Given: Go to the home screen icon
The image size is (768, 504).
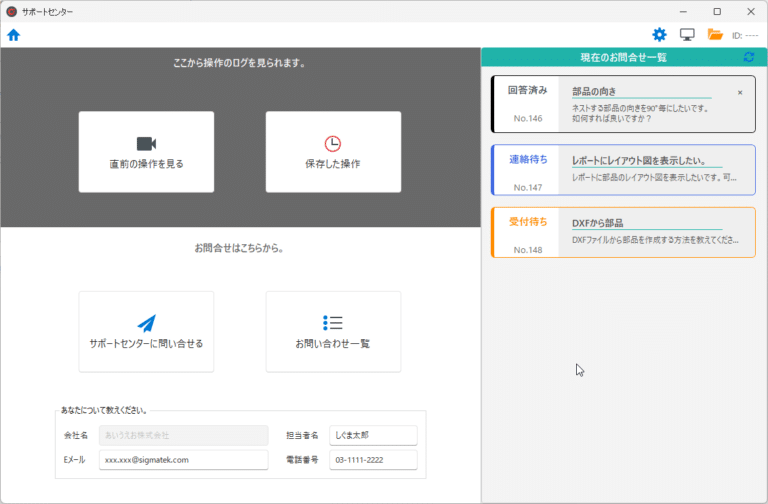Looking at the screenshot, I should coord(14,35).
